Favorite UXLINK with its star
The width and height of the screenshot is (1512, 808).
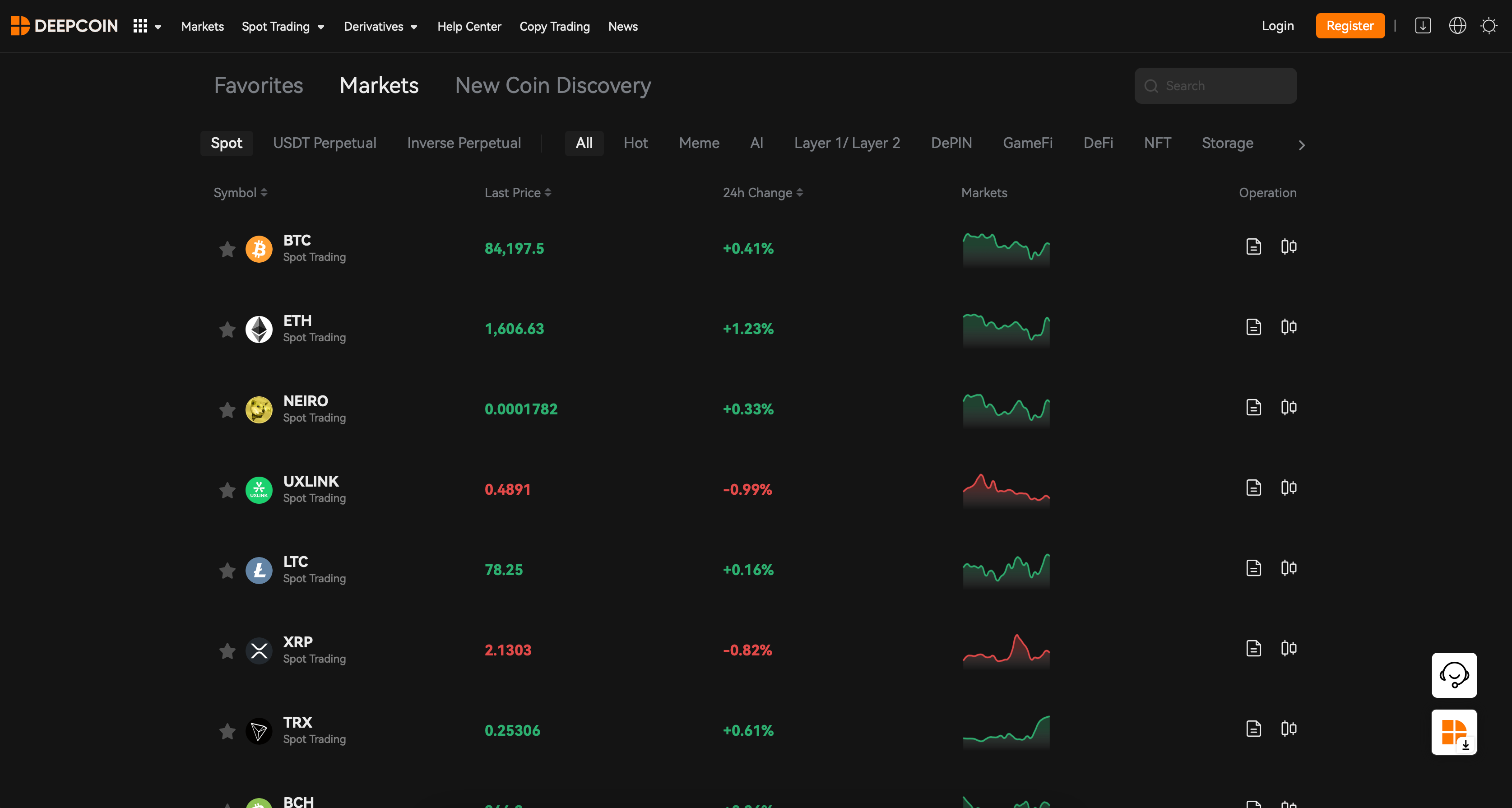point(227,490)
